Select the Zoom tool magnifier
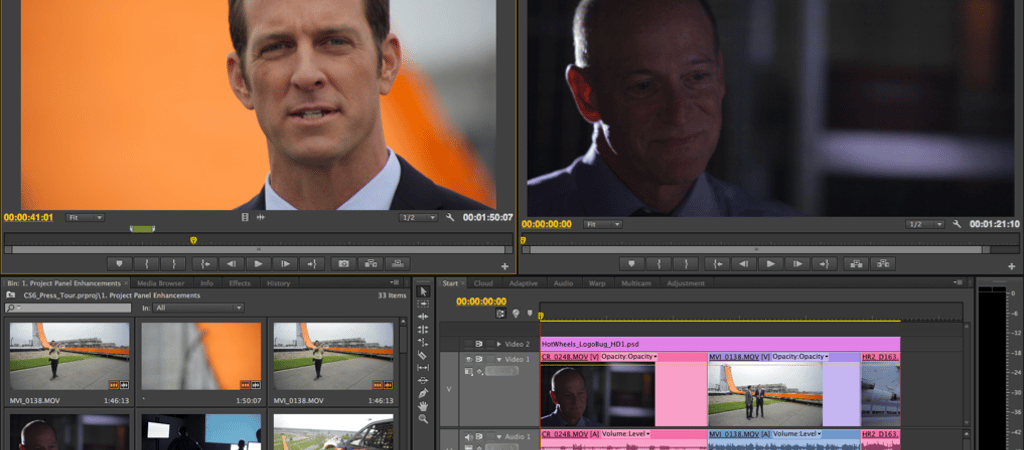Image resolution: width=1024 pixels, height=450 pixels. 423,420
